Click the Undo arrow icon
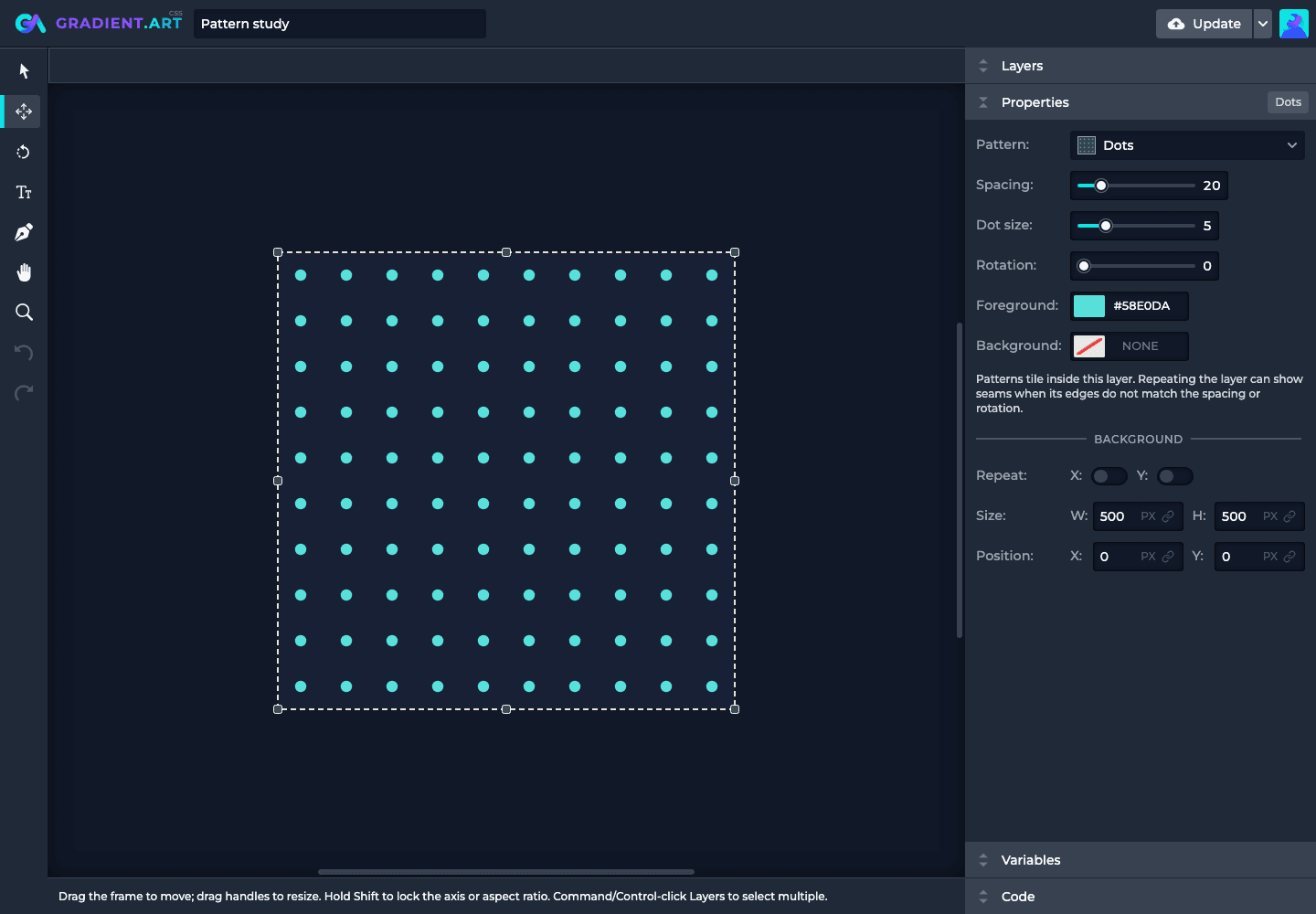The width and height of the screenshot is (1316, 914). tap(24, 353)
